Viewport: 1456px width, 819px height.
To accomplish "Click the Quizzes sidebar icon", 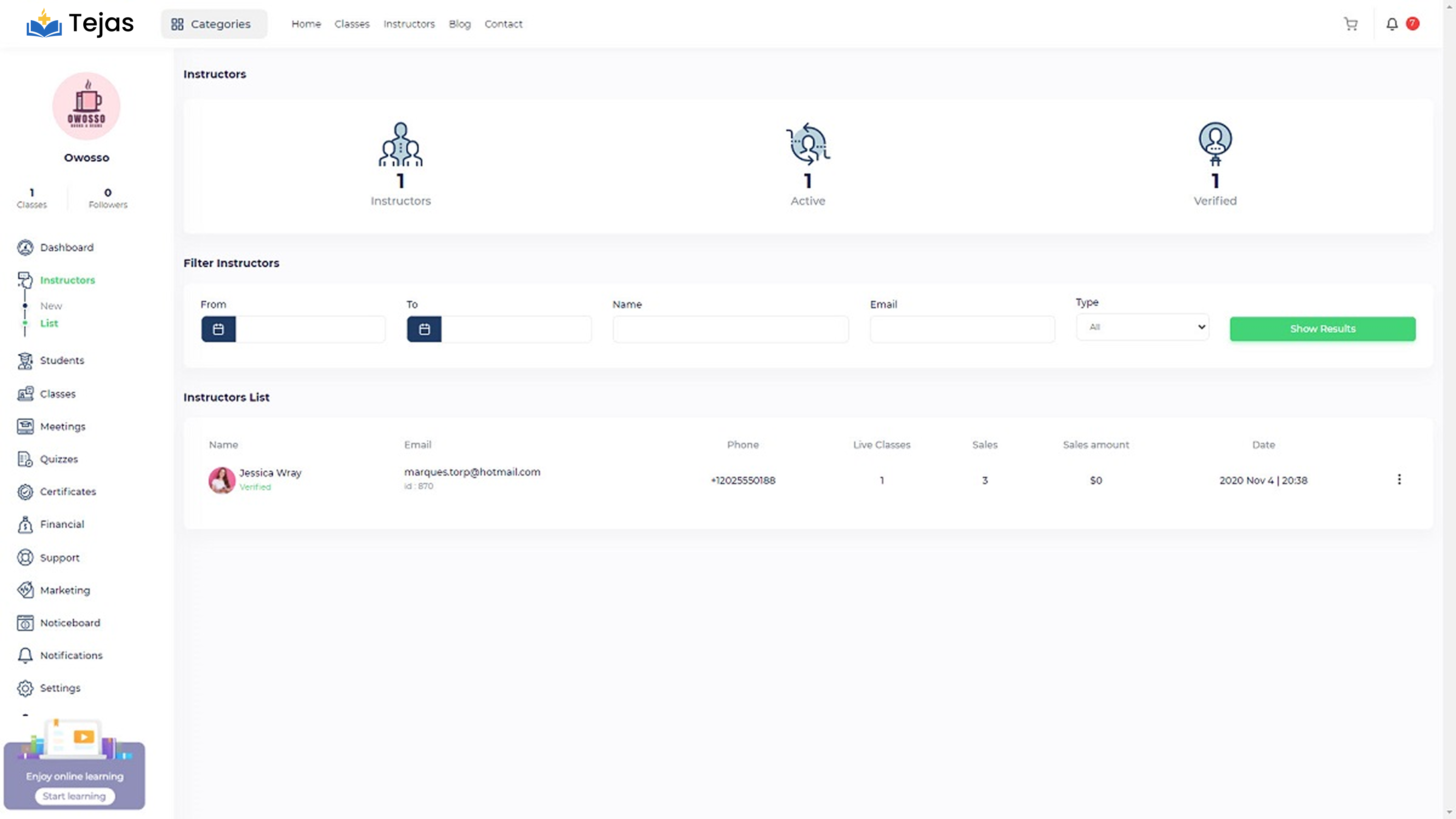I will click(x=25, y=459).
